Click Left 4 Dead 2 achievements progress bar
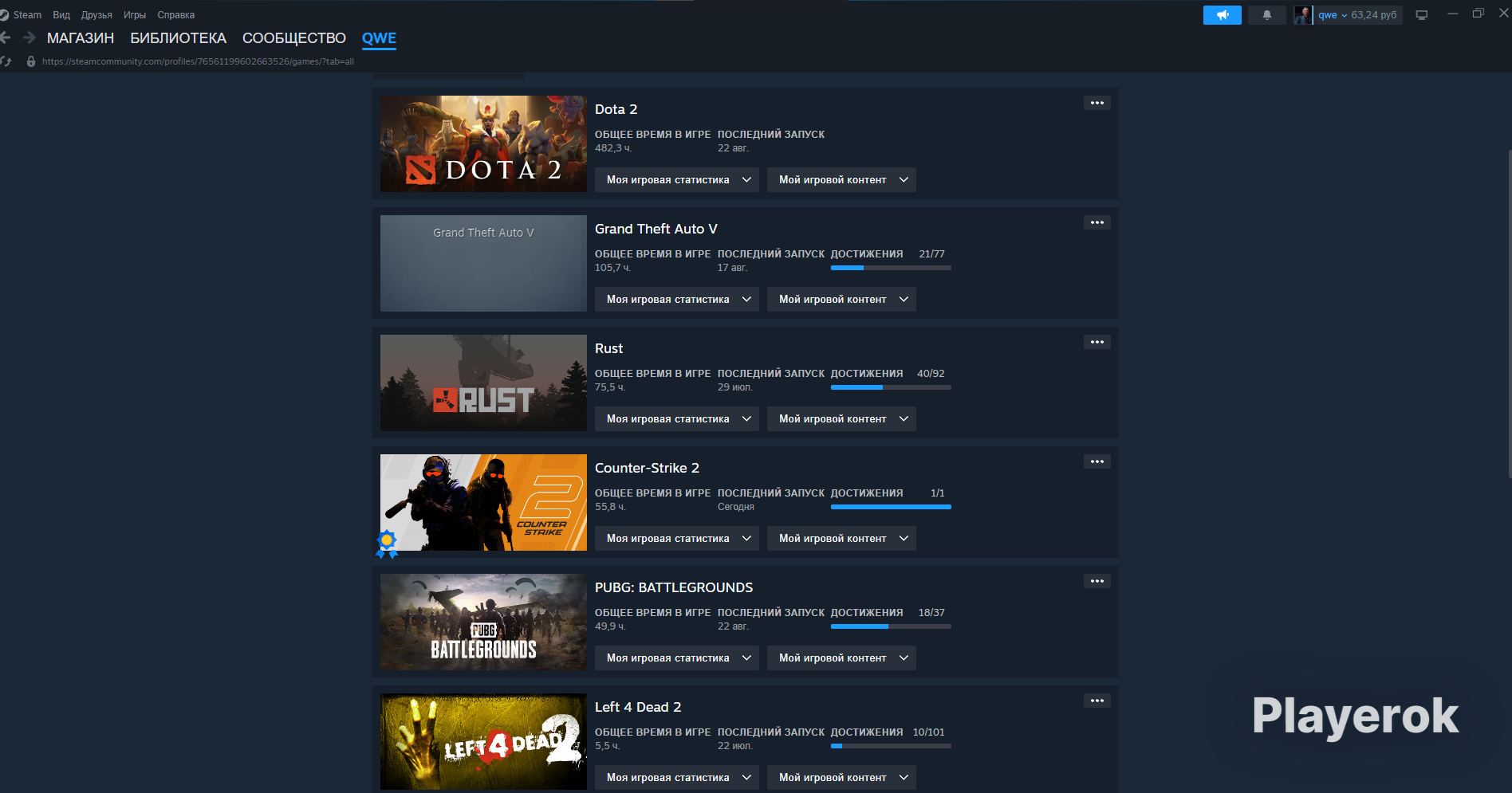Viewport: 1512px width, 793px height. 891,746
